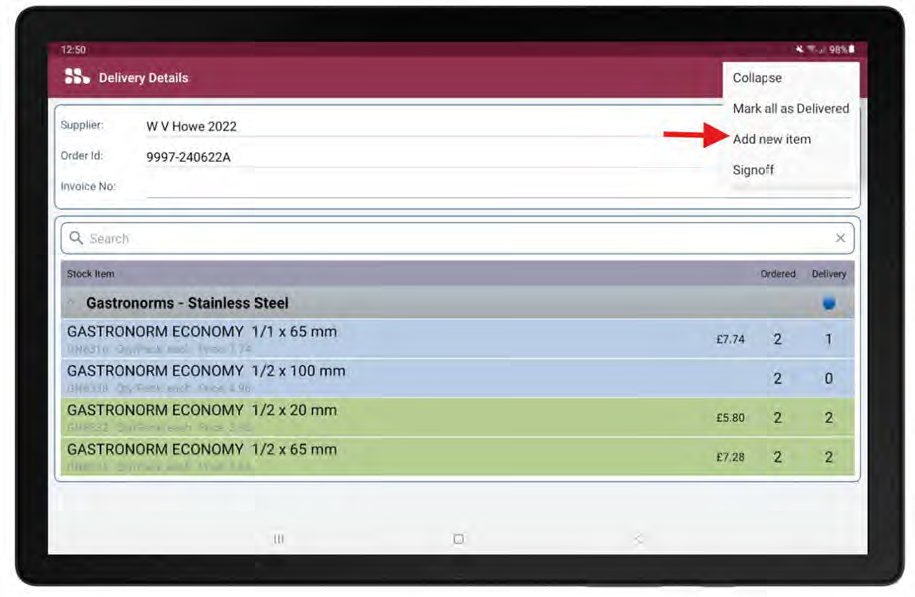Viewport: 915px width, 597px height.
Task: Edit delivery quantity of 1/2 x 100 mm item
Action: [x=828, y=379]
